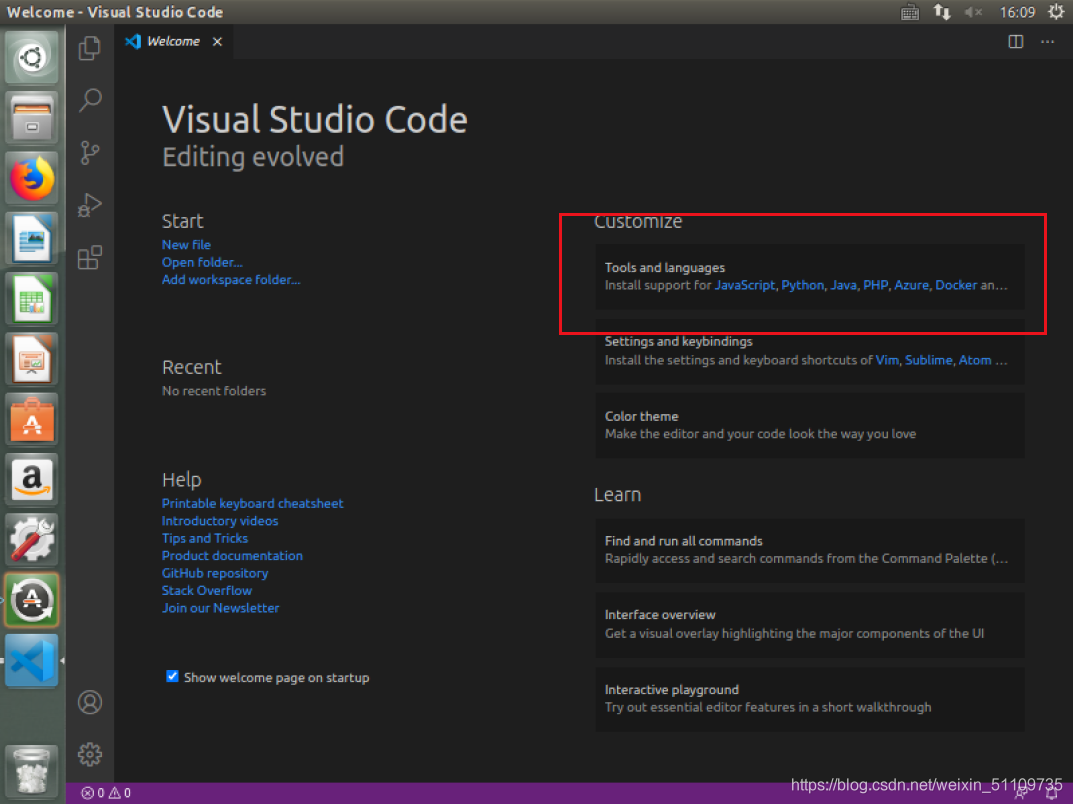Screen dimensions: 1073x804
Task: Click the Split Editor icon
Action: coord(1016,42)
